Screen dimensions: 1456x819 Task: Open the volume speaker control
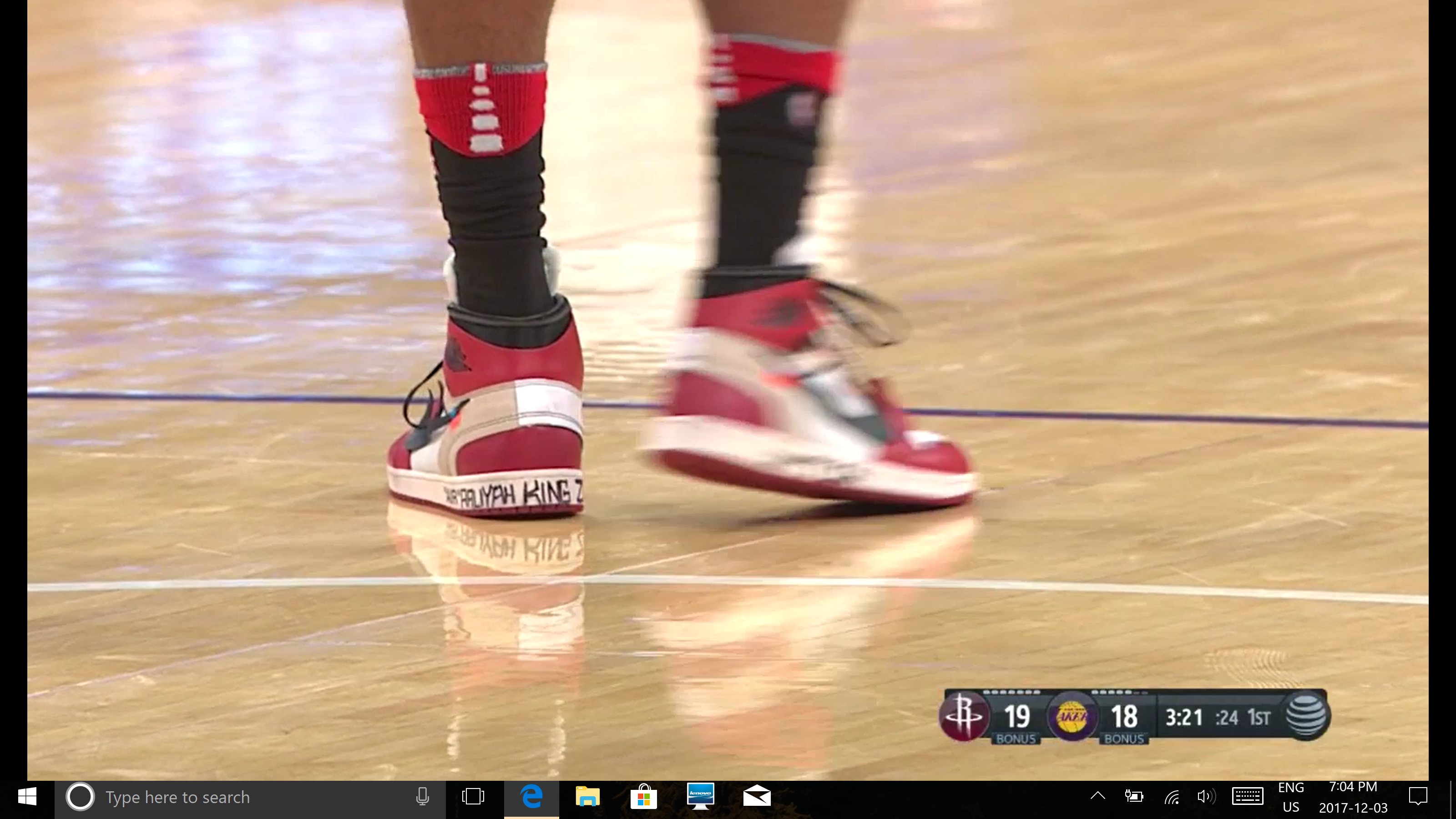(1207, 797)
